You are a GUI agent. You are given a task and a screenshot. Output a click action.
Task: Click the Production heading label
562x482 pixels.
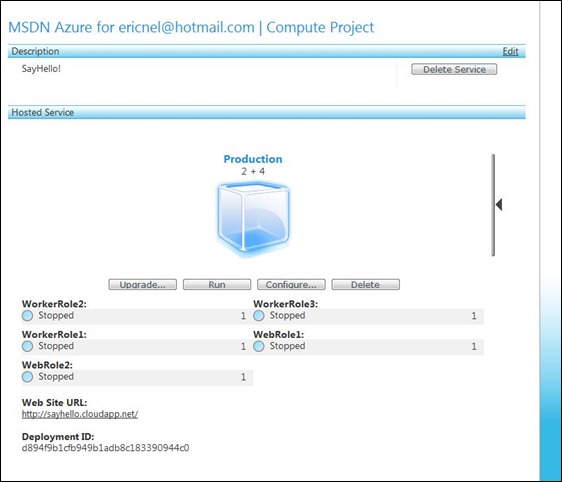click(x=253, y=159)
